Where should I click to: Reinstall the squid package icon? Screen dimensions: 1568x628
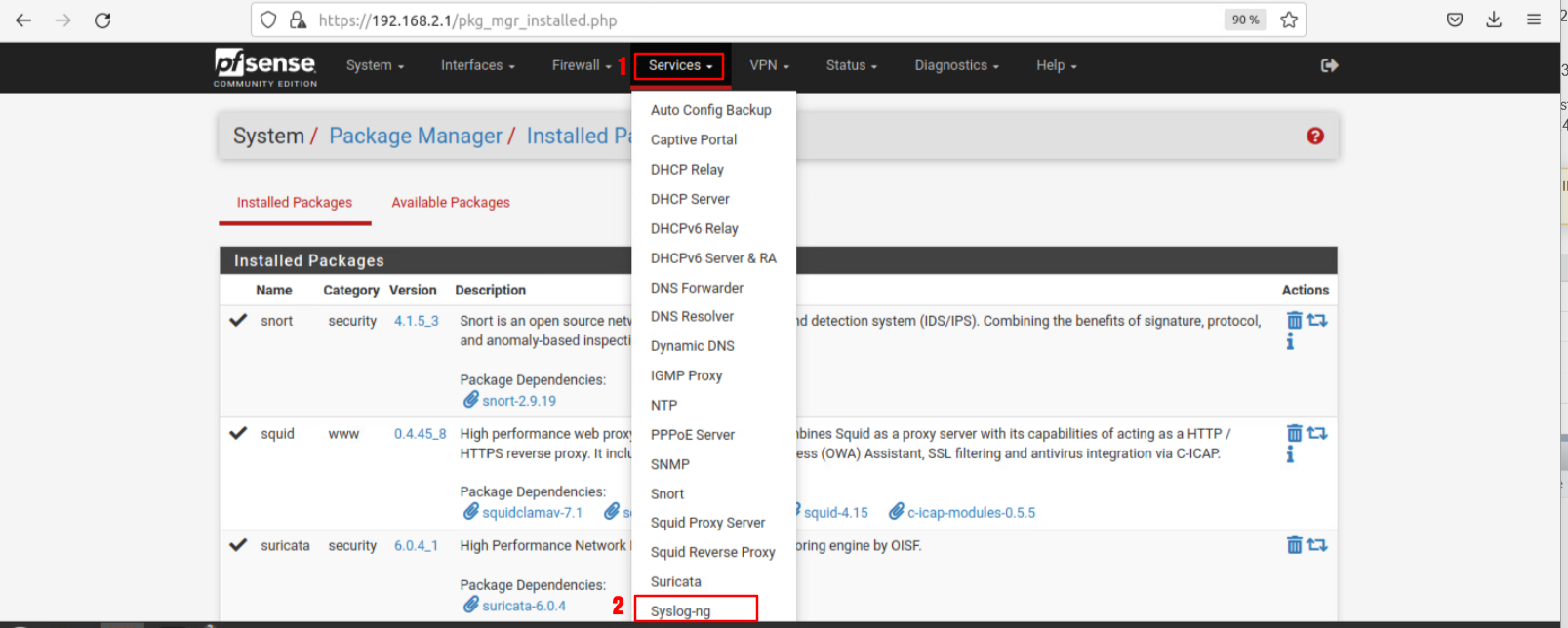1317,433
